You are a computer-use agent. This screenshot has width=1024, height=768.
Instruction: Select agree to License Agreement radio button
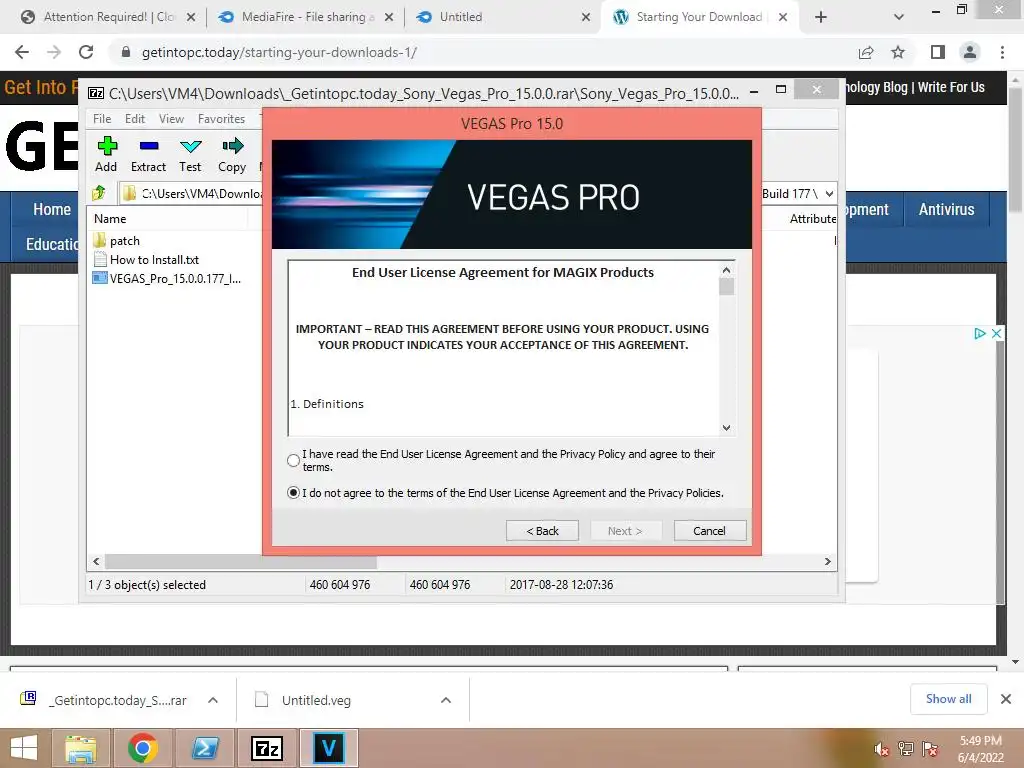click(294, 460)
